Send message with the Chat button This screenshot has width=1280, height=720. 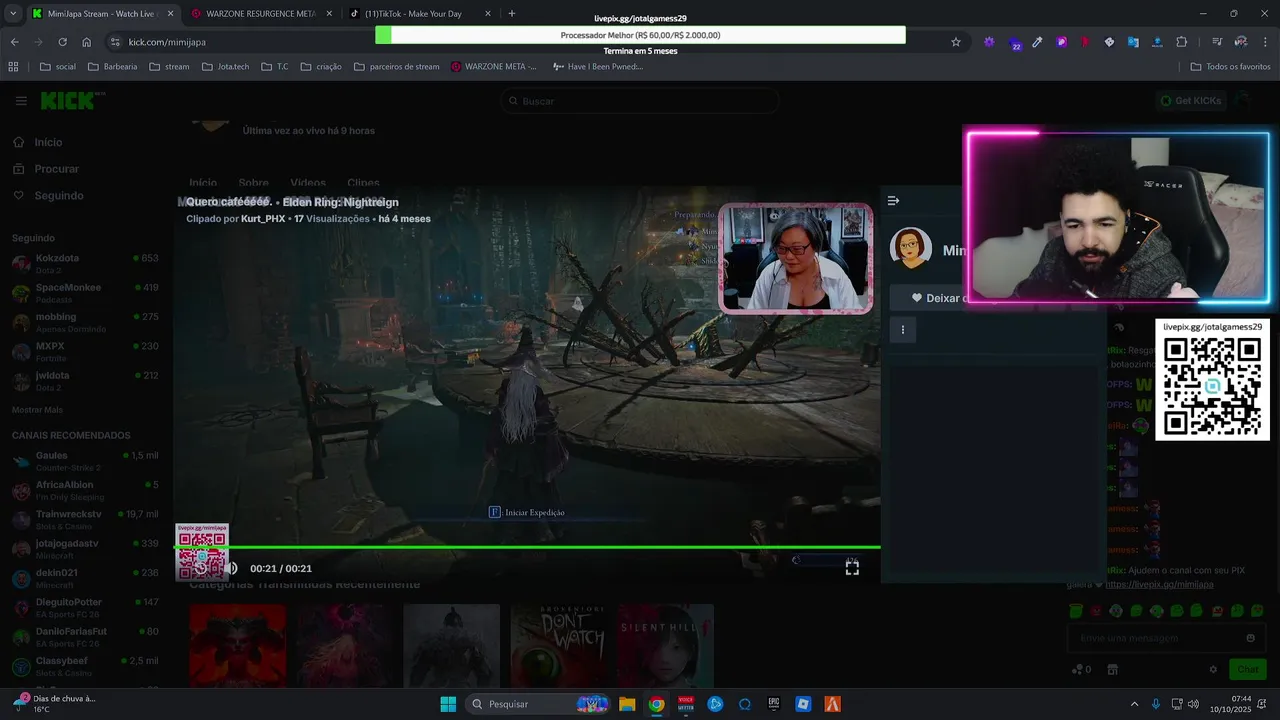[x=1248, y=670]
